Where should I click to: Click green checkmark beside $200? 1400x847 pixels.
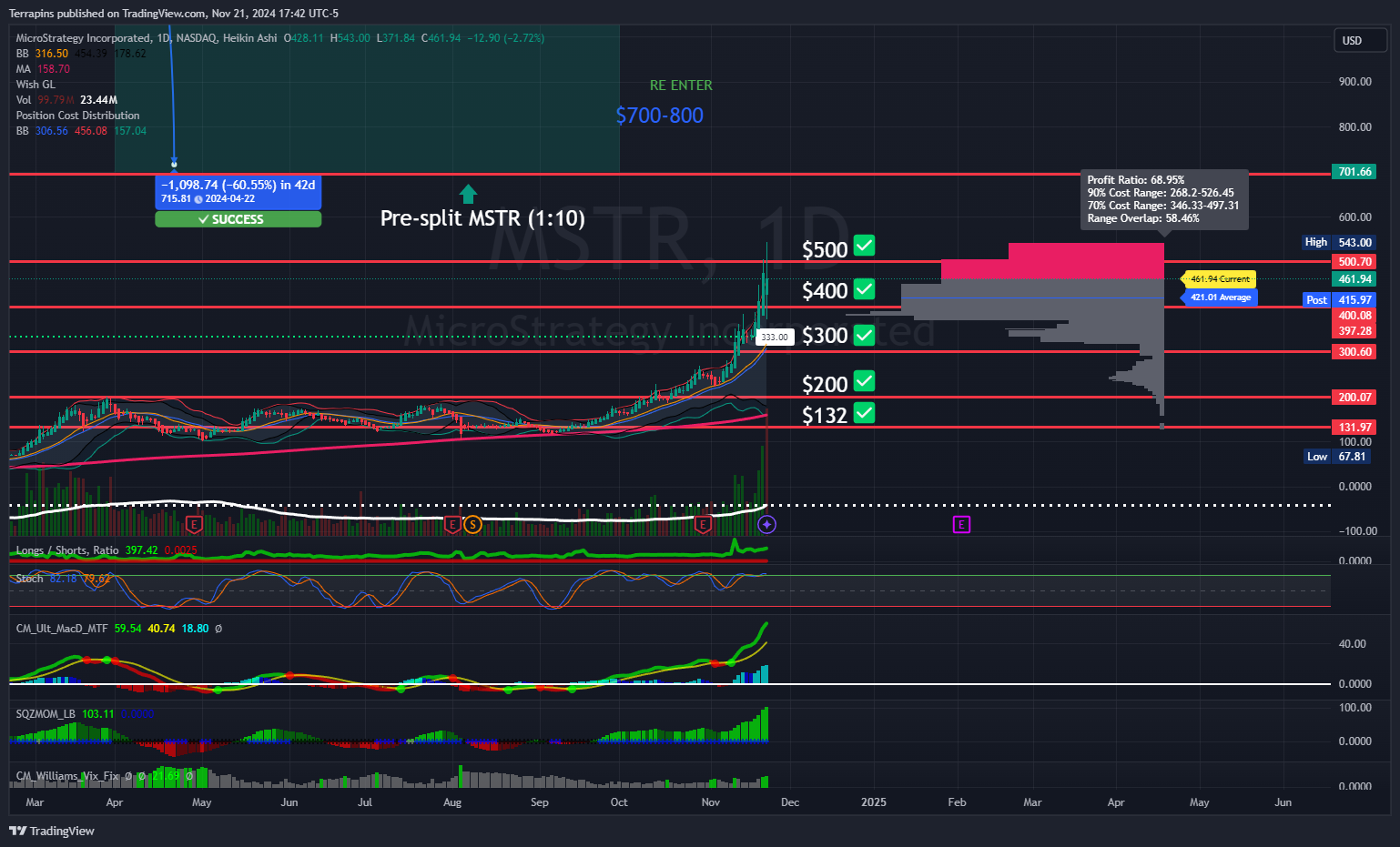(x=864, y=381)
